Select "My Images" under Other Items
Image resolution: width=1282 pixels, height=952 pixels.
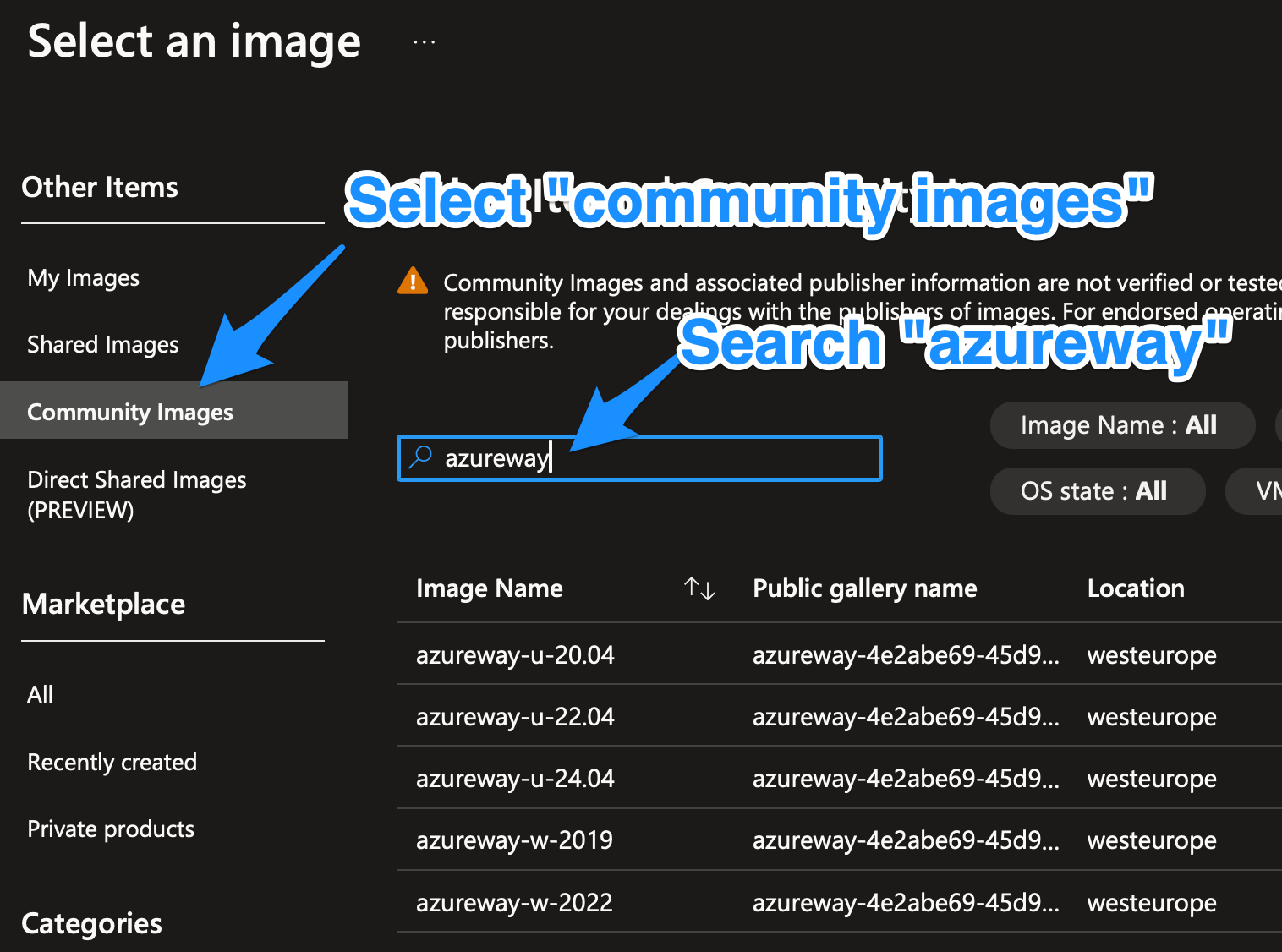[x=82, y=277]
